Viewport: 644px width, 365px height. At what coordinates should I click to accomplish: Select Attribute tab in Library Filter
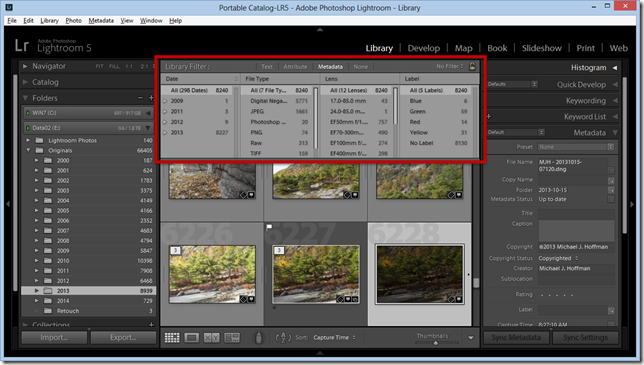[295, 67]
